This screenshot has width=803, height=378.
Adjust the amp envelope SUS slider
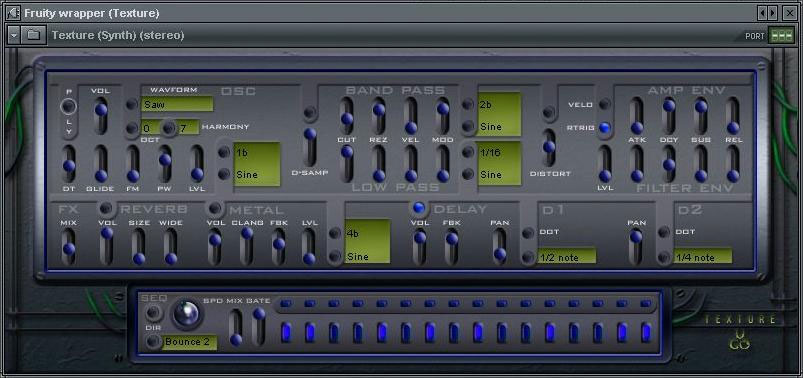701,116
